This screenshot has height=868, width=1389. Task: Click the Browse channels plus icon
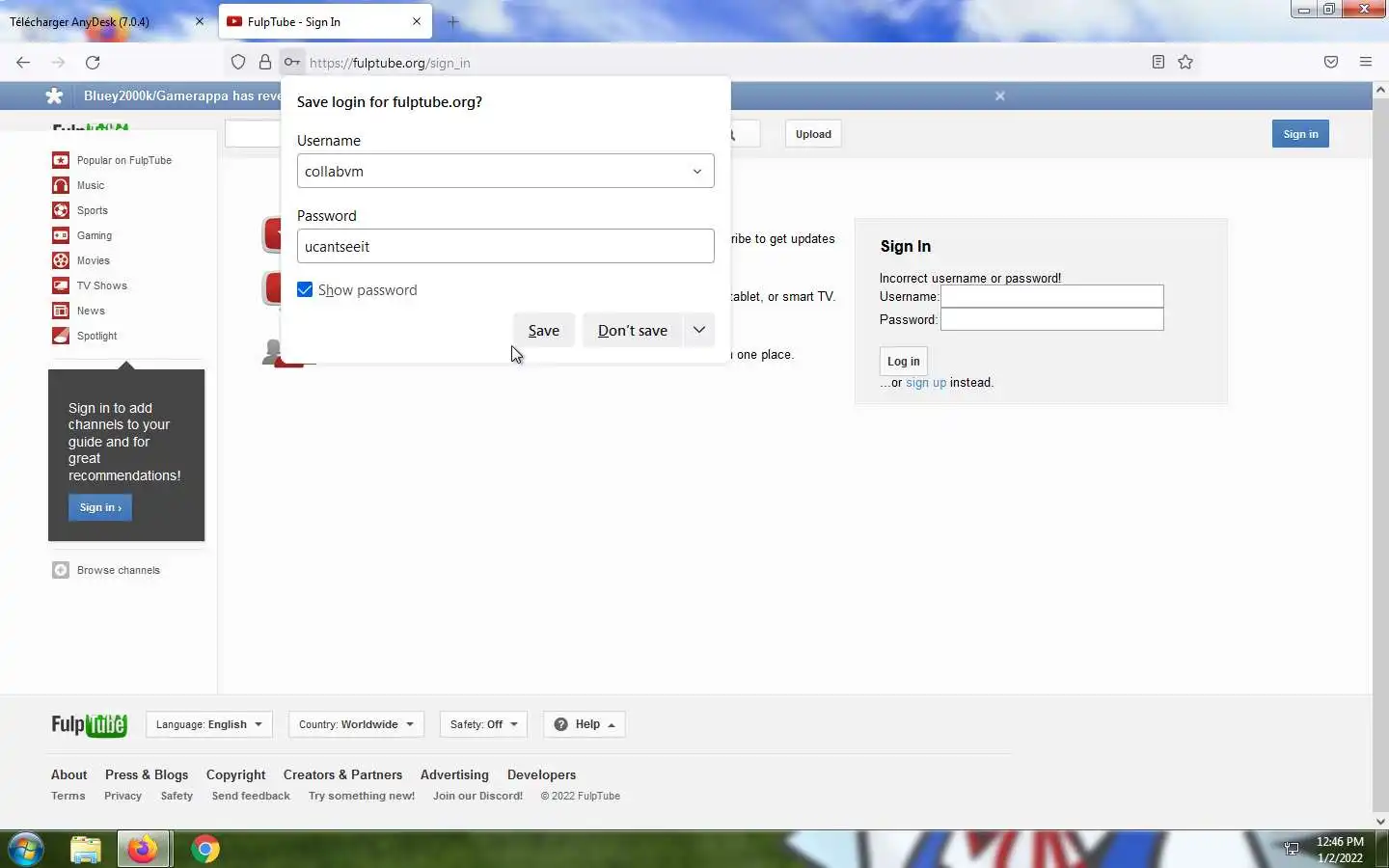click(61, 570)
